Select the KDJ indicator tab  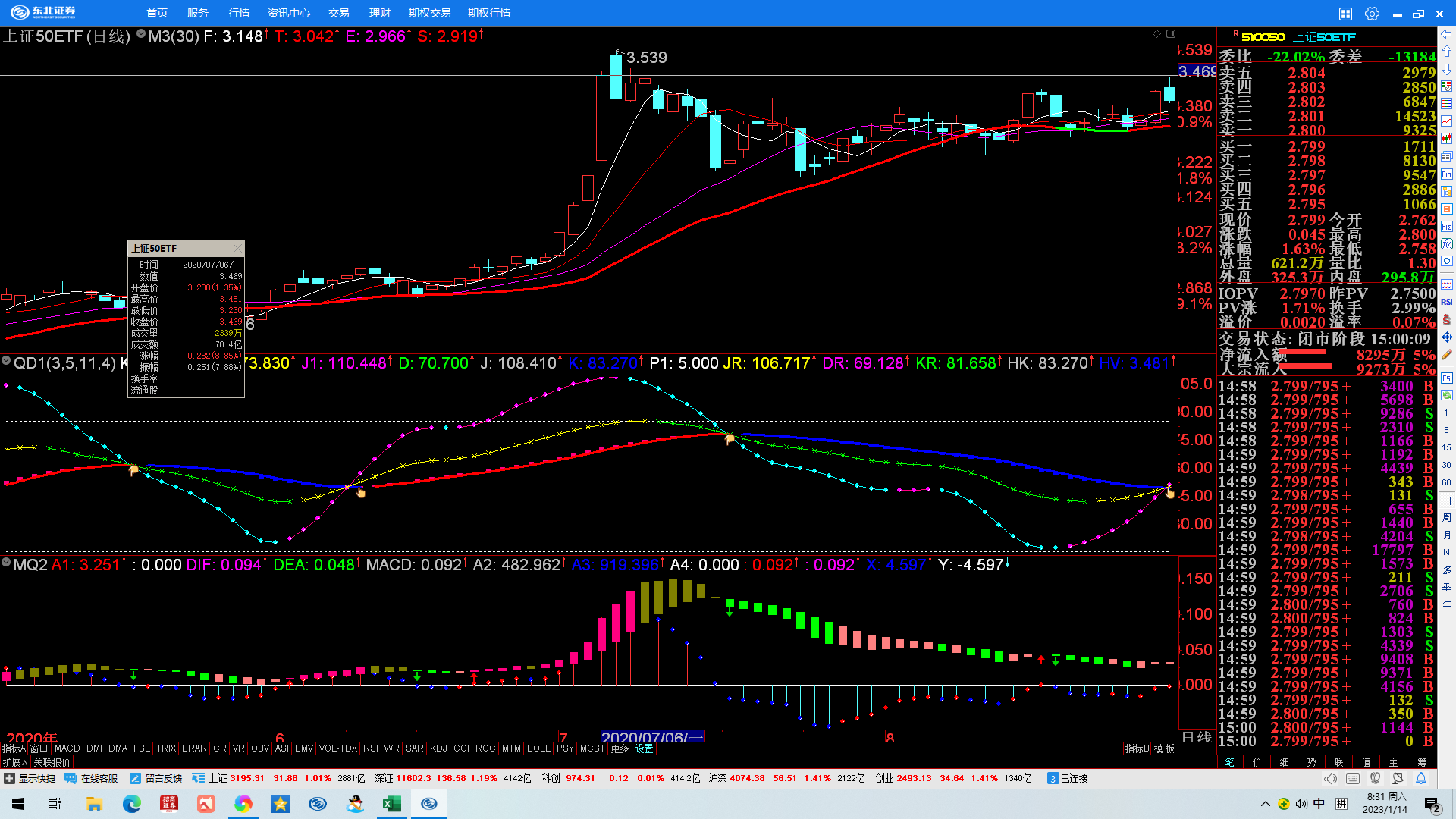click(438, 748)
